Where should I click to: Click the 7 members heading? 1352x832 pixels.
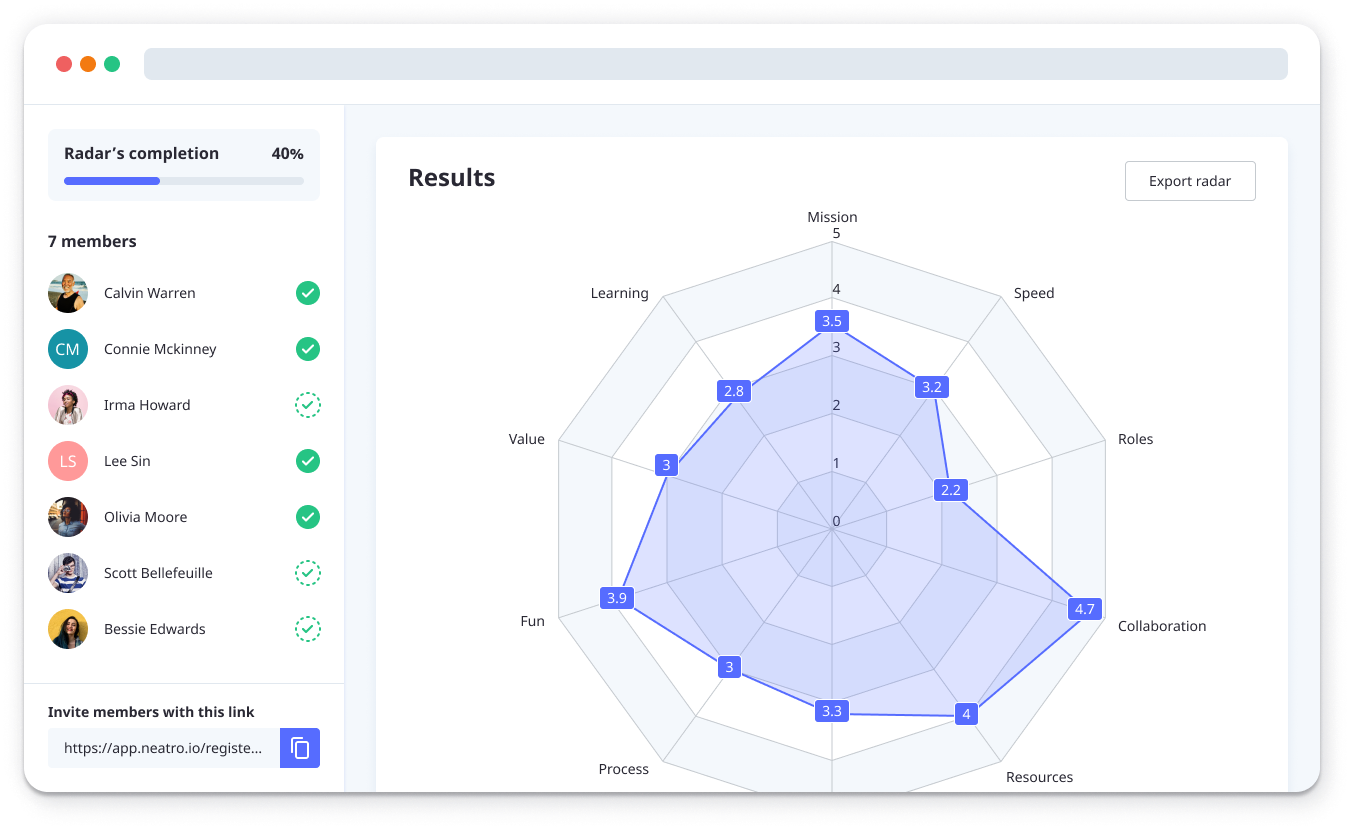[92, 241]
